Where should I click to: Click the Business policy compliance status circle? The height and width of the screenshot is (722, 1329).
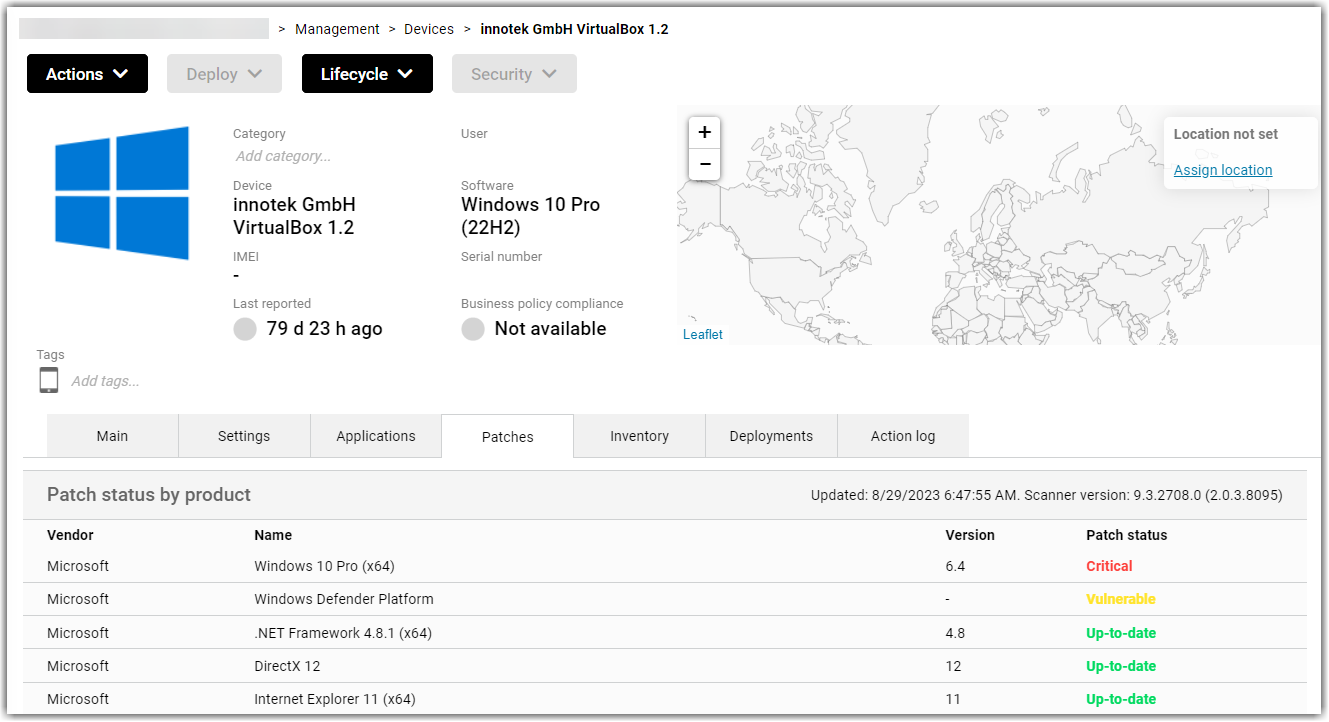click(x=473, y=329)
